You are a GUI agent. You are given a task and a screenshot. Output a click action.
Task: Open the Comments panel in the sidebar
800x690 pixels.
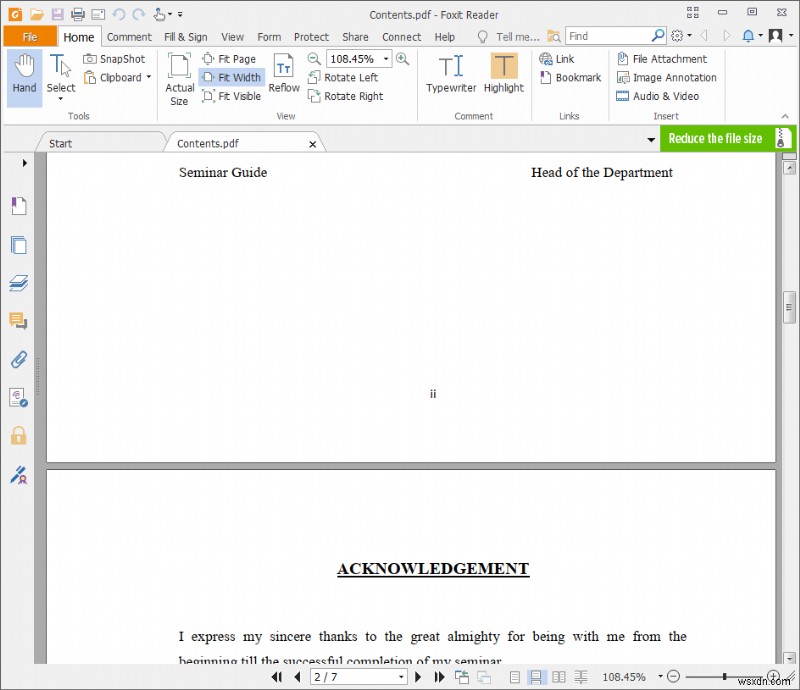pos(18,321)
